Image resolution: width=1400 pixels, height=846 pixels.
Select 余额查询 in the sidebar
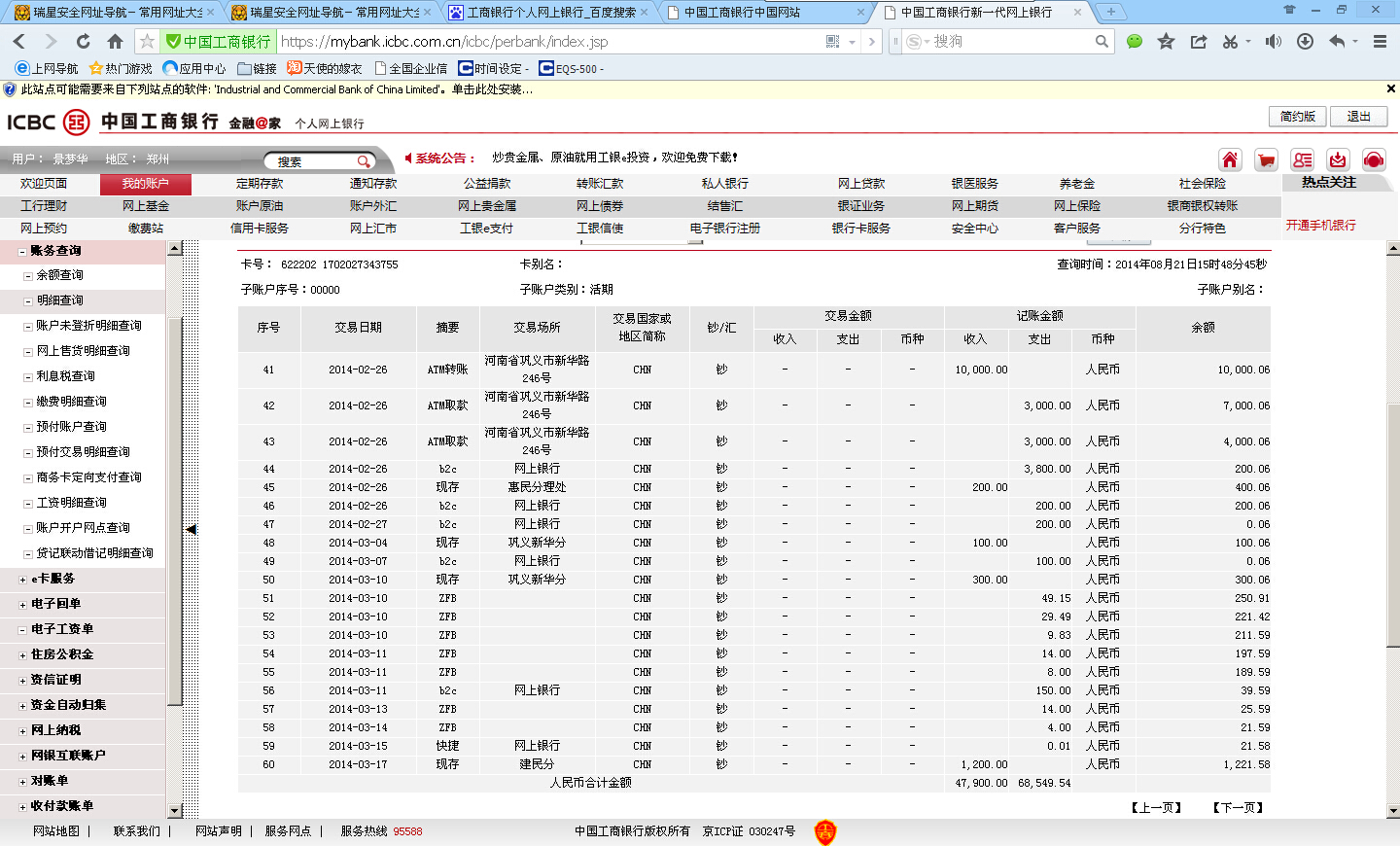pos(59,276)
